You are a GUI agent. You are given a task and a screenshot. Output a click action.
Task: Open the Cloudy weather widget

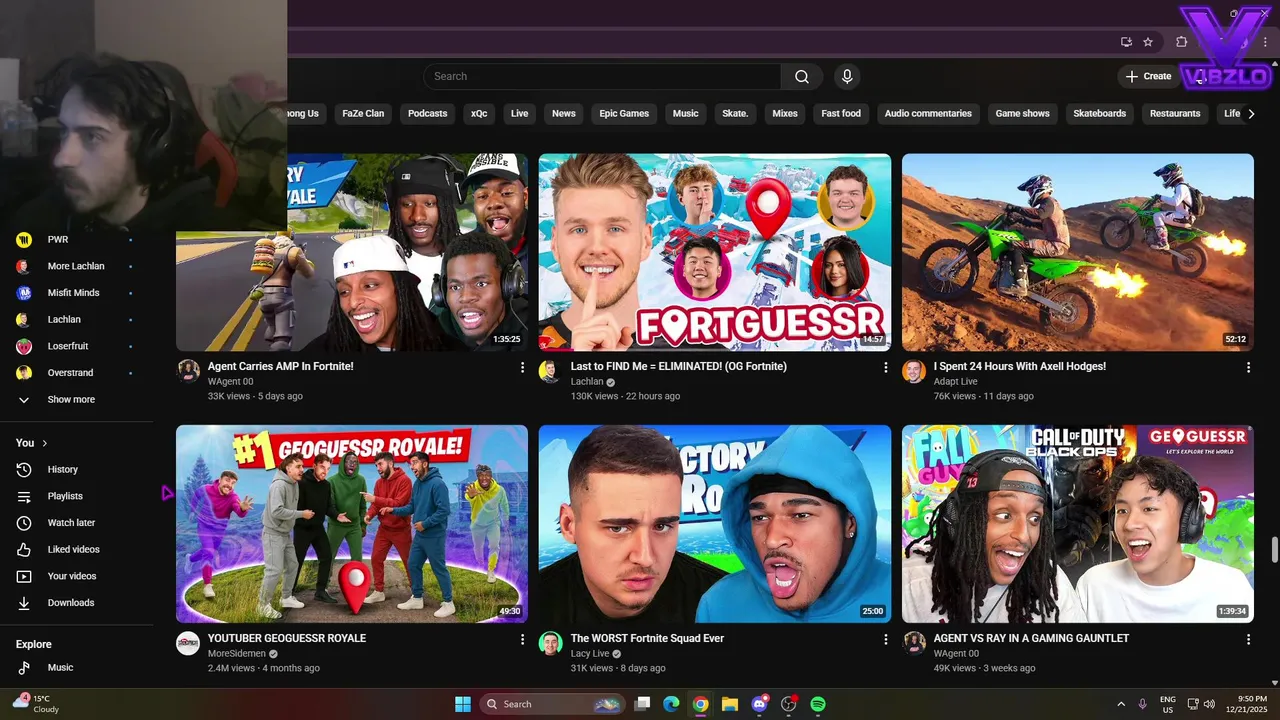tap(37, 704)
